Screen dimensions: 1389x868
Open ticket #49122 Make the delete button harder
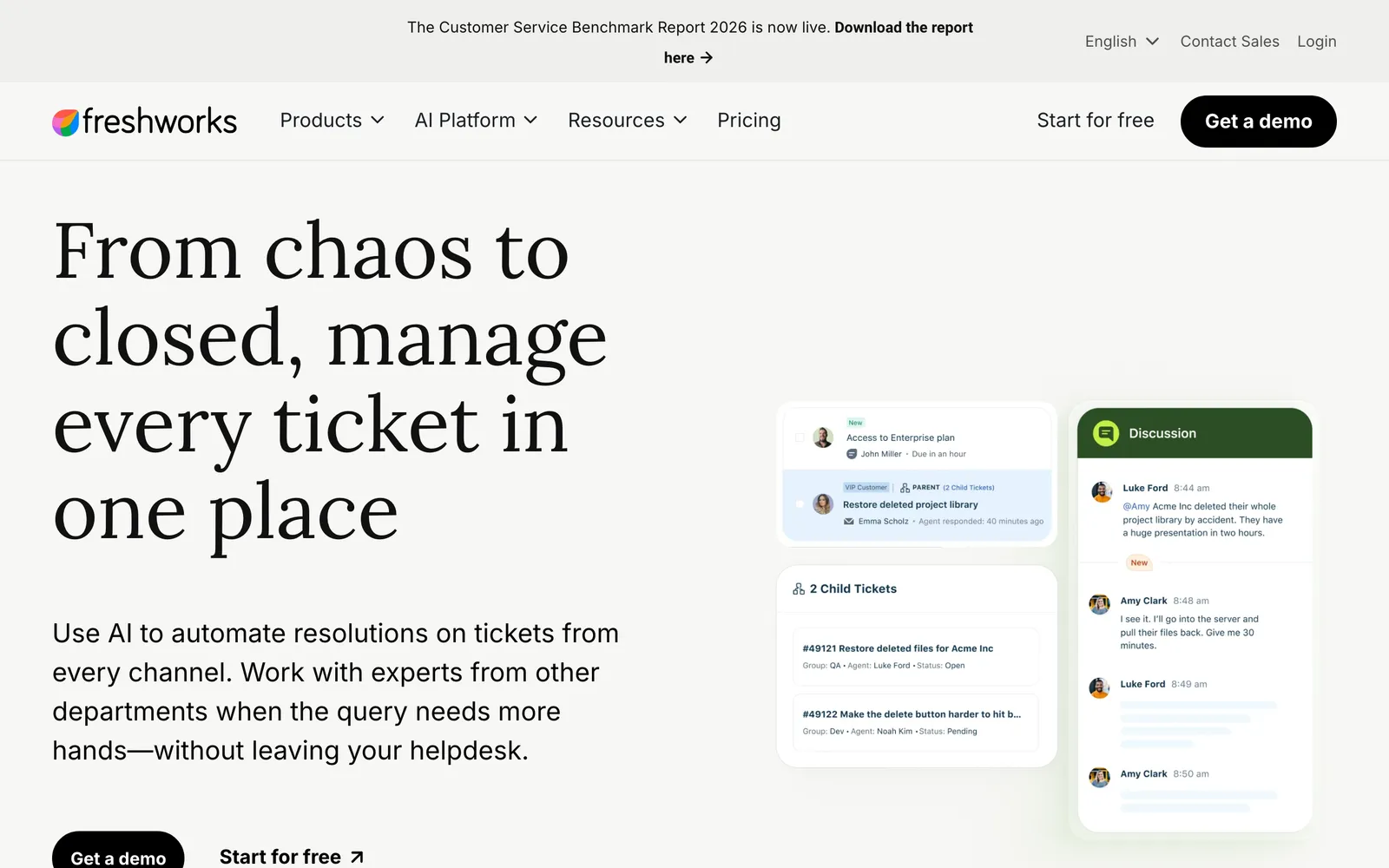(916, 722)
